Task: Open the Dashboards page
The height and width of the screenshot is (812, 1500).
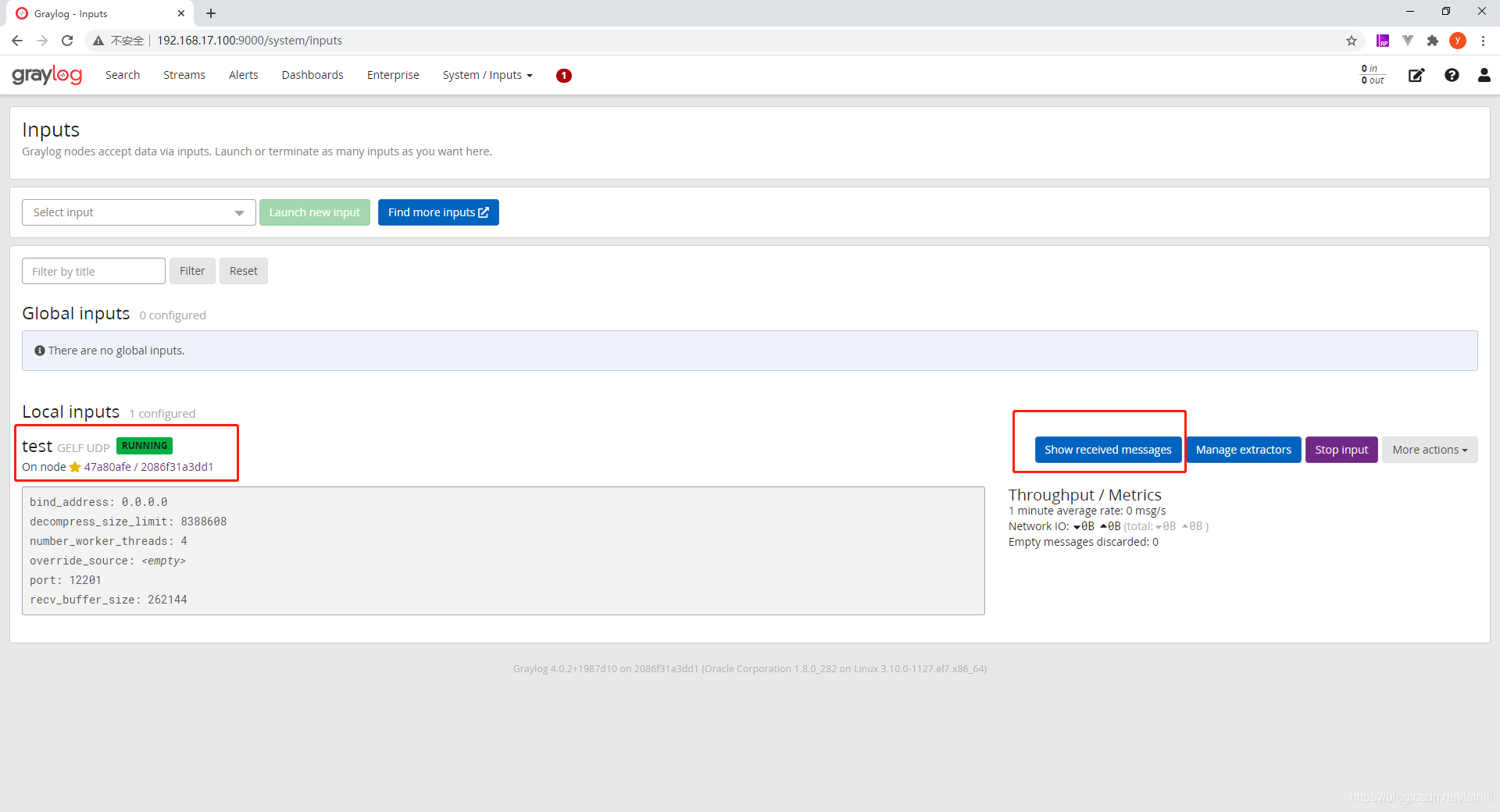Action: pyautogui.click(x=312, y=75)
